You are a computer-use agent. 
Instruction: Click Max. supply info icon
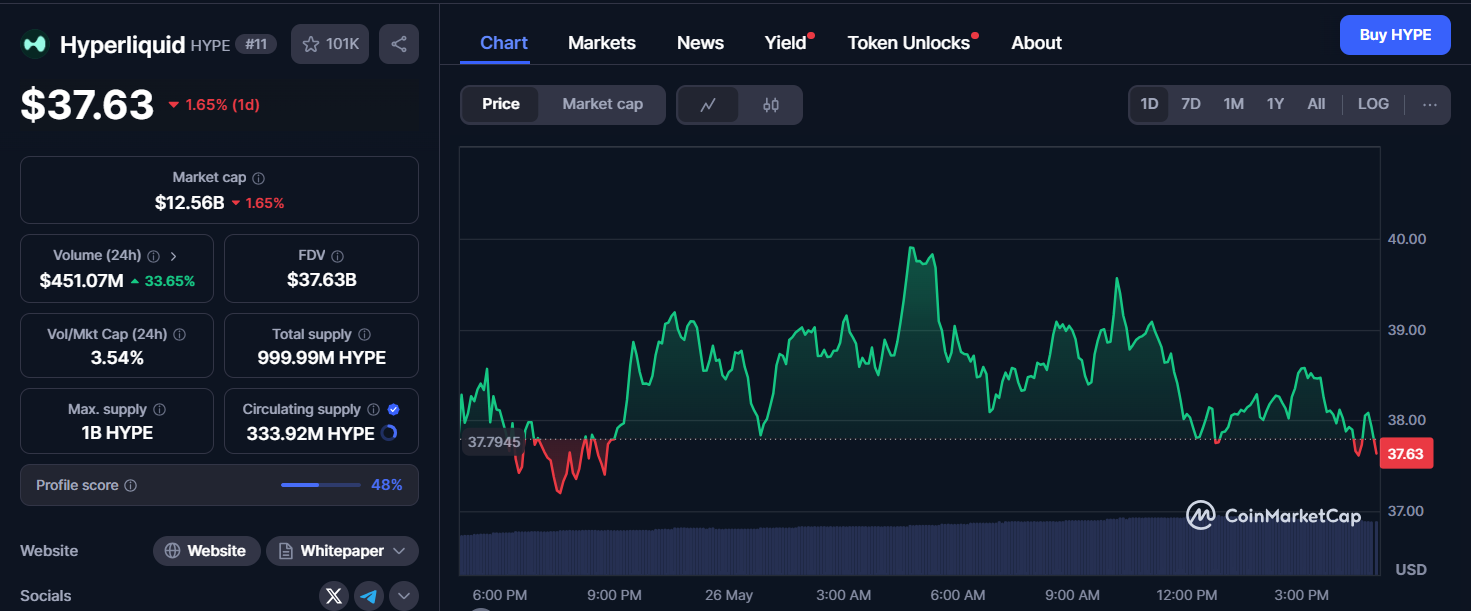[159, 410]
